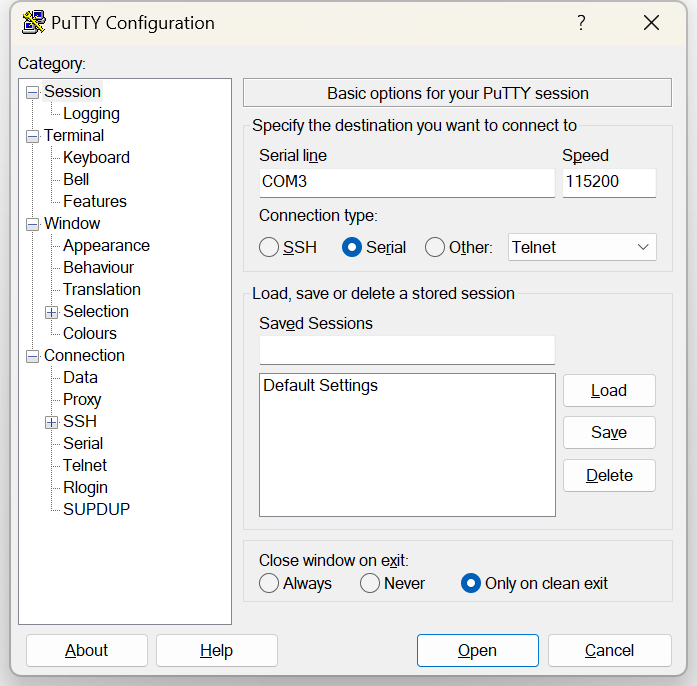Expand the Selection tree node
This screenshot has width=697, height=686.
pyautogui.click(x=51, y=313)
